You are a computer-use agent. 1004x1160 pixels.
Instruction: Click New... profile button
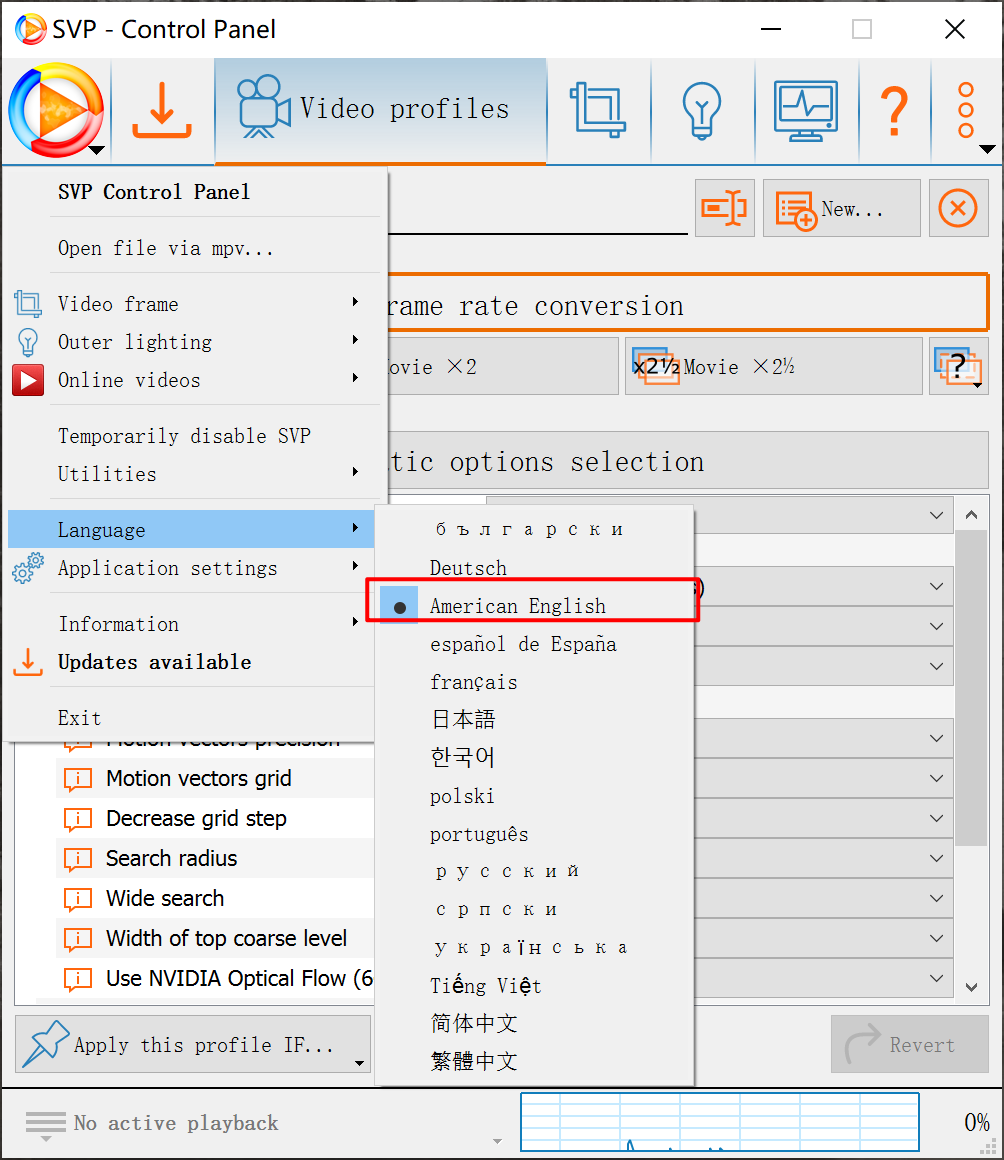pos(841,208)
